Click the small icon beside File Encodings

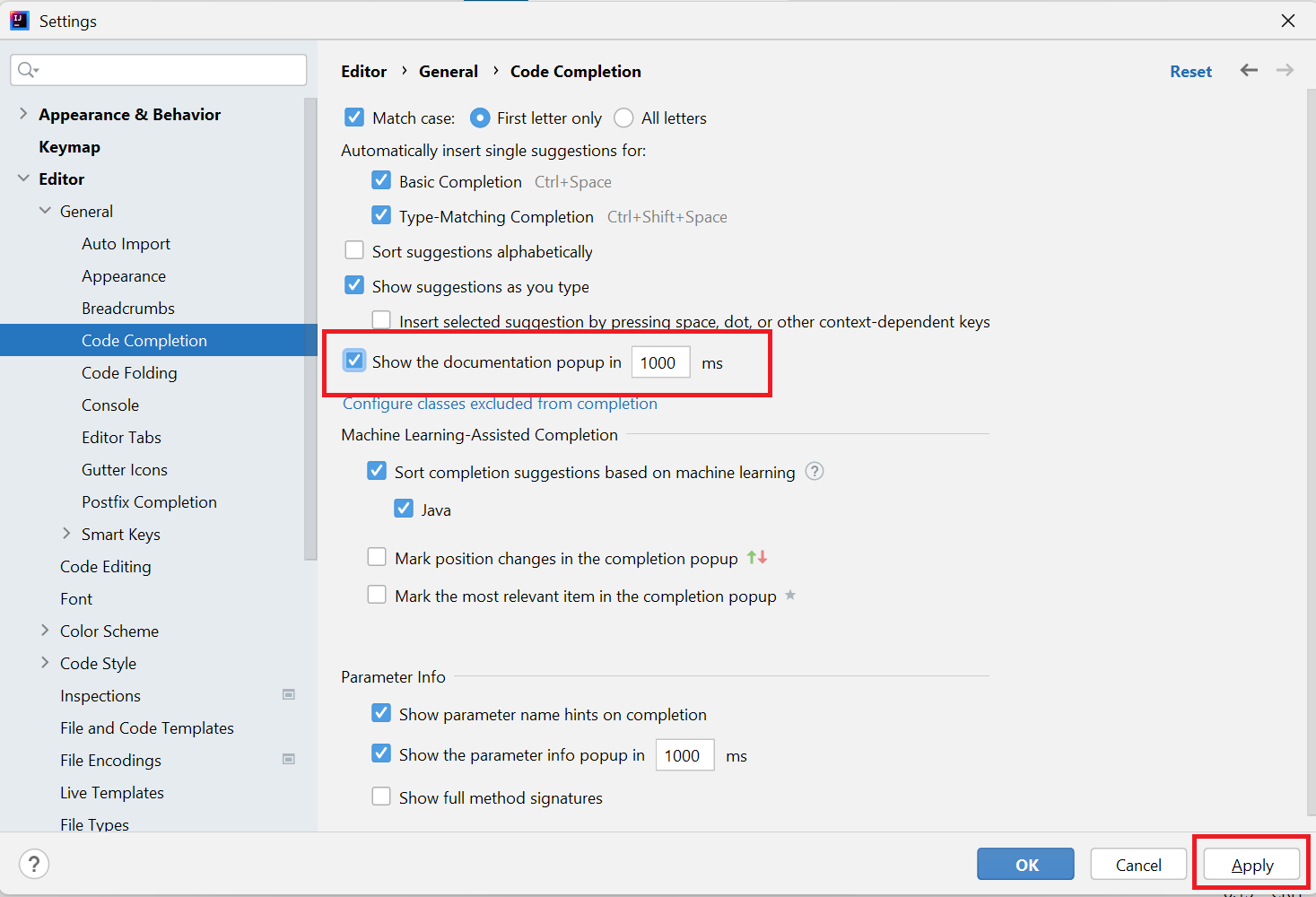(289, 759)
